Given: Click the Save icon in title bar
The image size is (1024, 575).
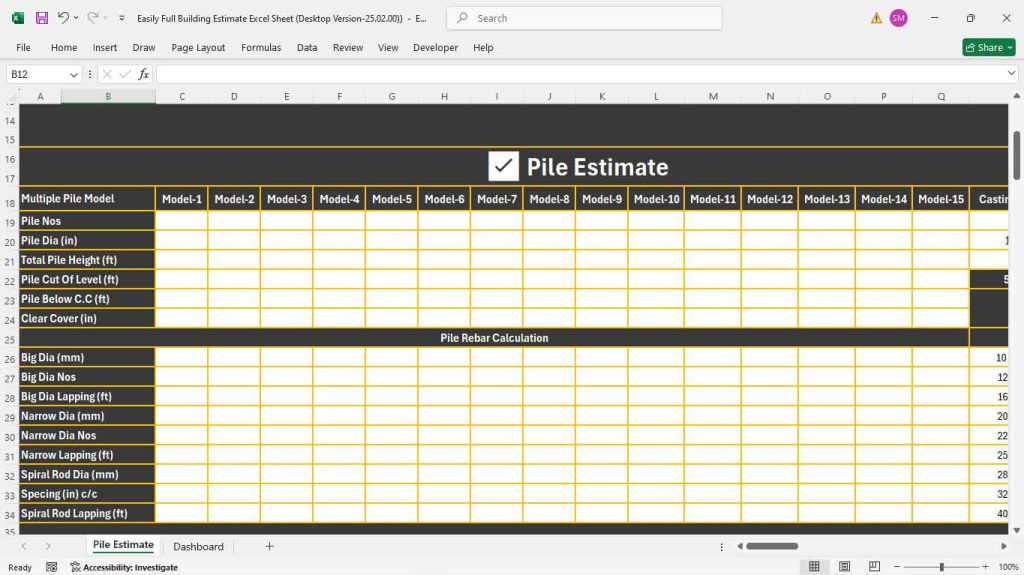Looking at the screenshot, I should (x=42, y=18).
